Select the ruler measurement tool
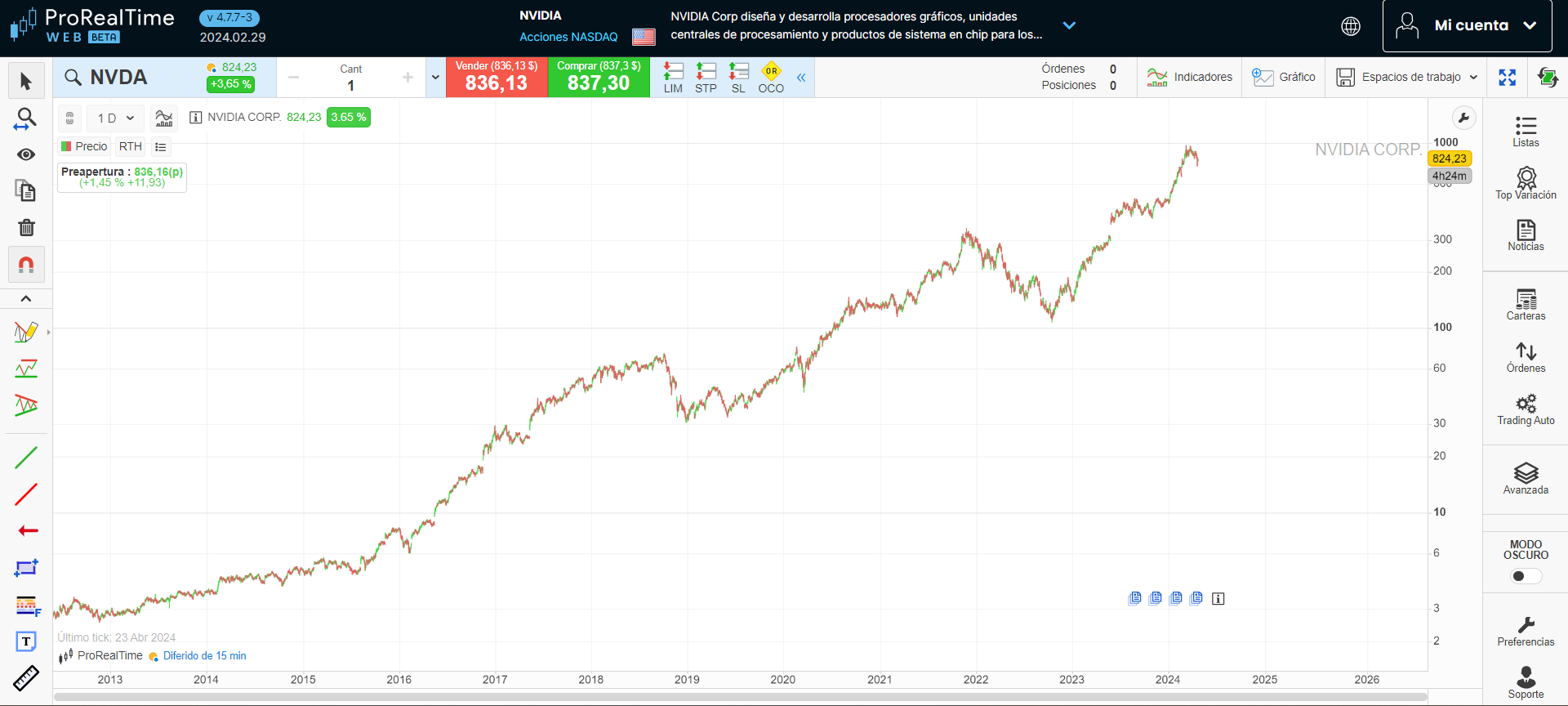The width and height of the screenshot is (1568, 706). tap(26, 678)
